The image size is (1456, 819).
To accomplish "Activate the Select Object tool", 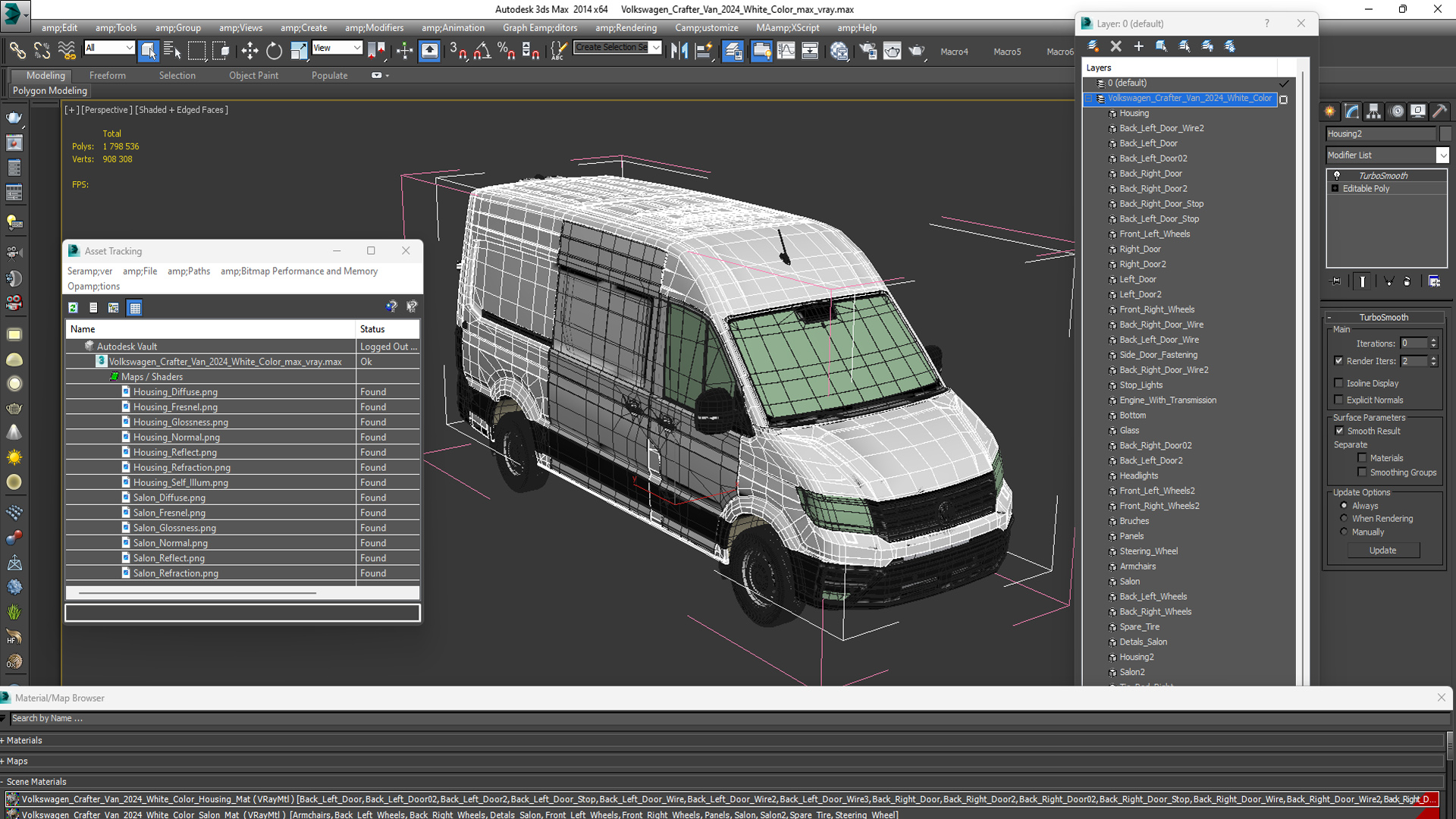I will 148,51.
